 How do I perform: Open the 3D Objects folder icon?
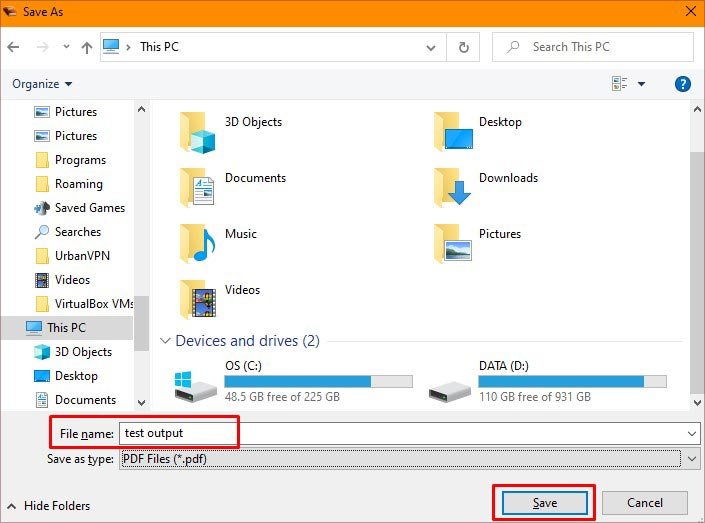[x=197, y=133]
